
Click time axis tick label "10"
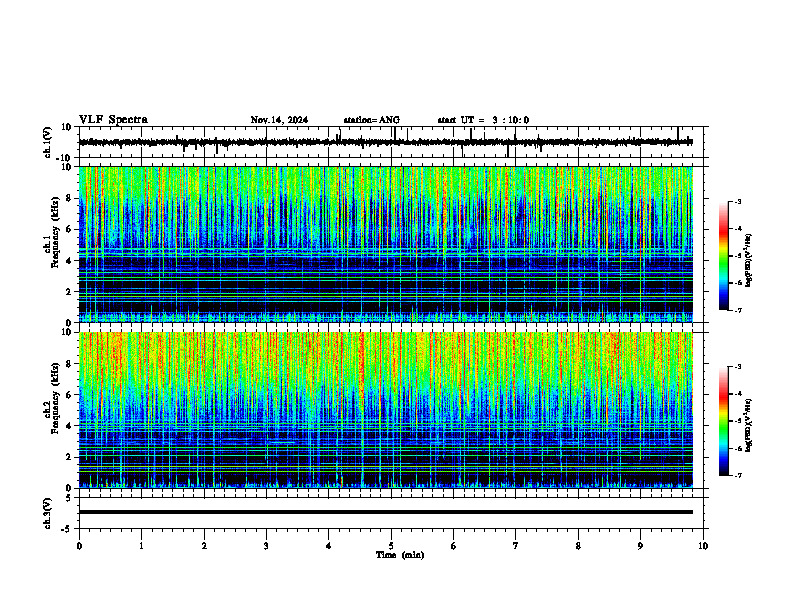pyautogui.click(x=703, y=546)
